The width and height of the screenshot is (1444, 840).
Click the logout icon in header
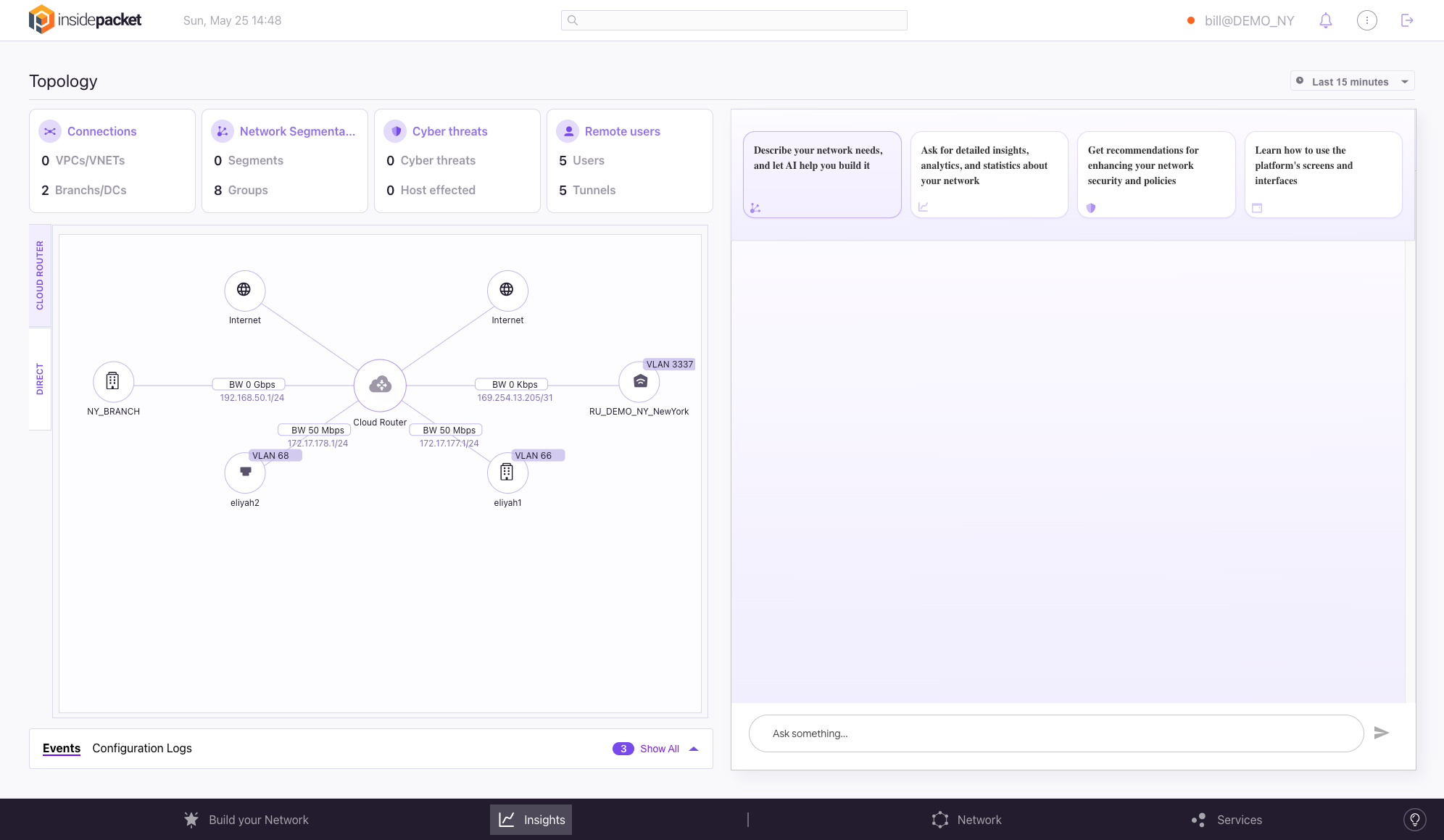(1407, 20)
